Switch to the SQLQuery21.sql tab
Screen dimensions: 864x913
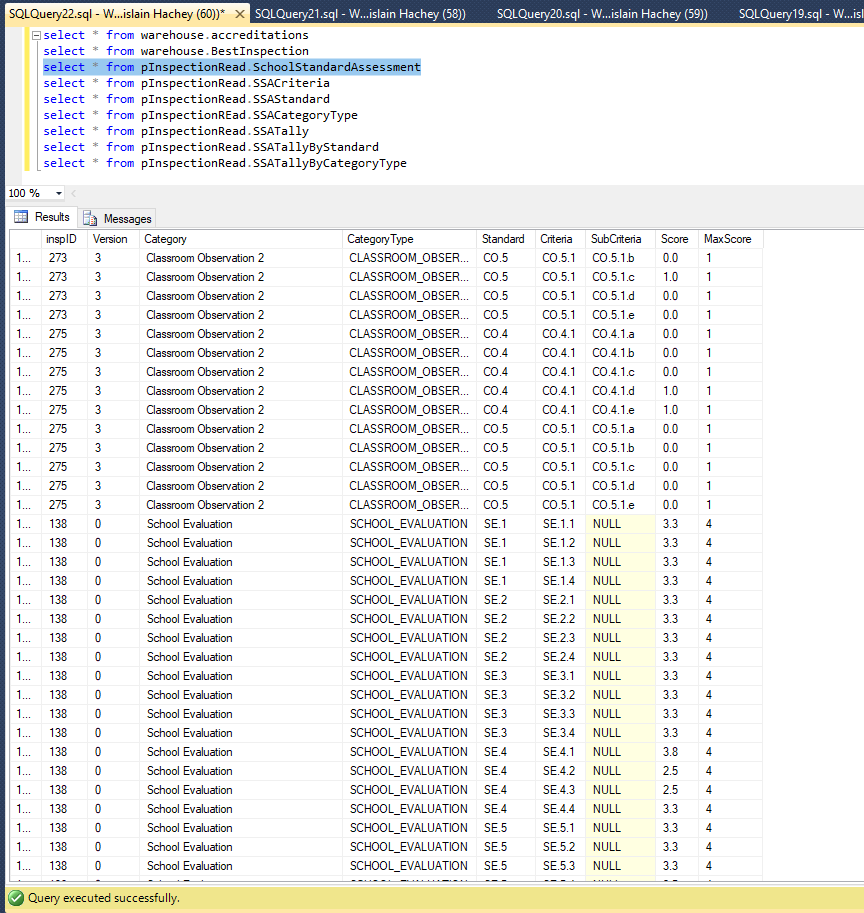(360, 14)
